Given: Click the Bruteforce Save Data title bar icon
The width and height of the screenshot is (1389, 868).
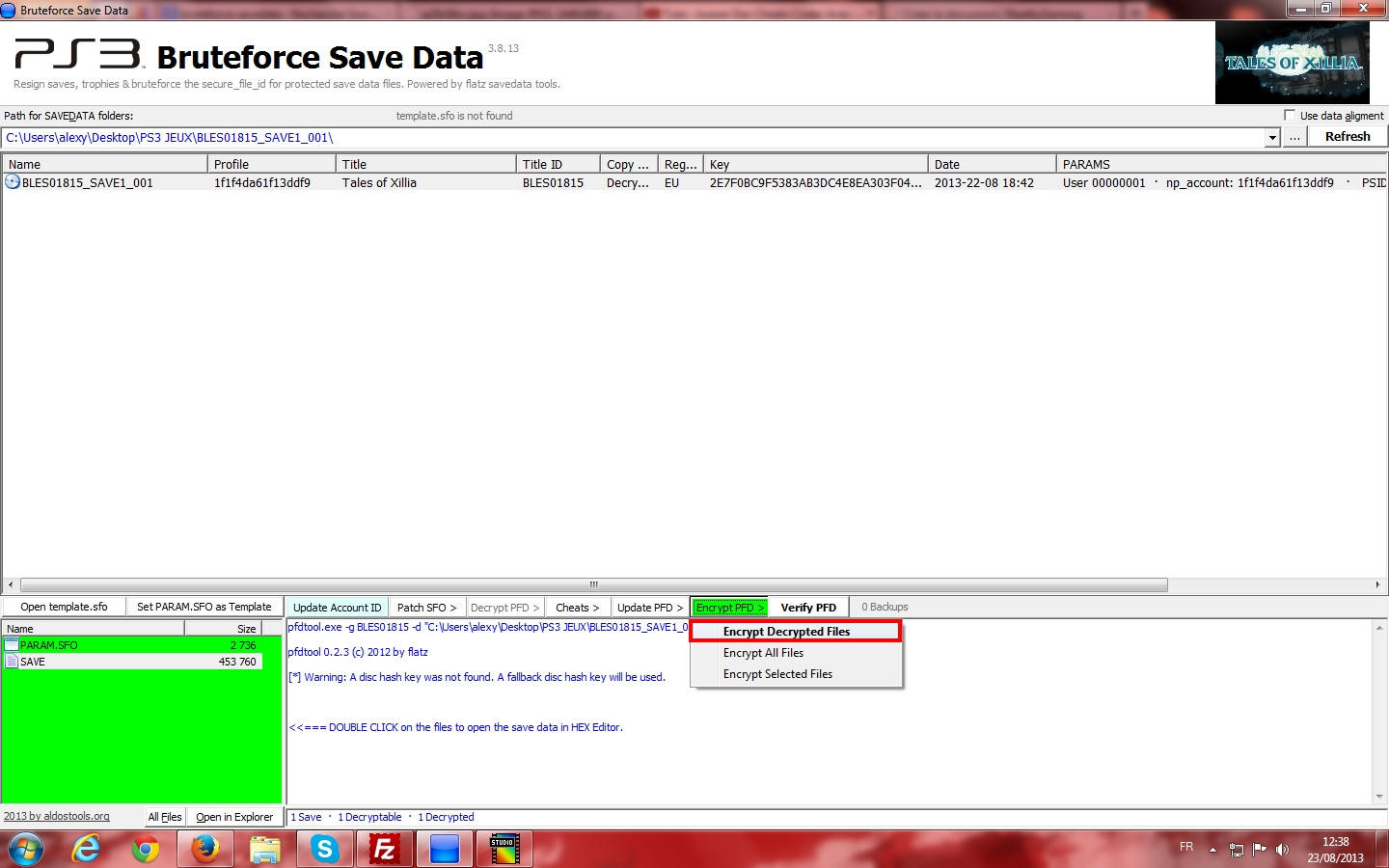Looking at the screenshot, I should pyautogui.click(x=9, y=10).
